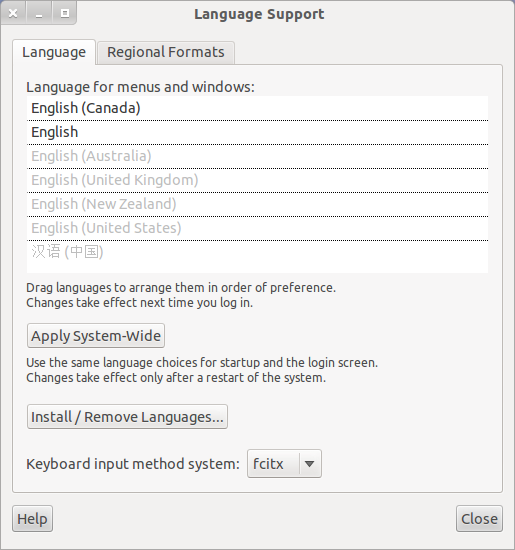Select the Chinese 汉语 (中国) entry
Screen dimensions: 515x550
257,252
